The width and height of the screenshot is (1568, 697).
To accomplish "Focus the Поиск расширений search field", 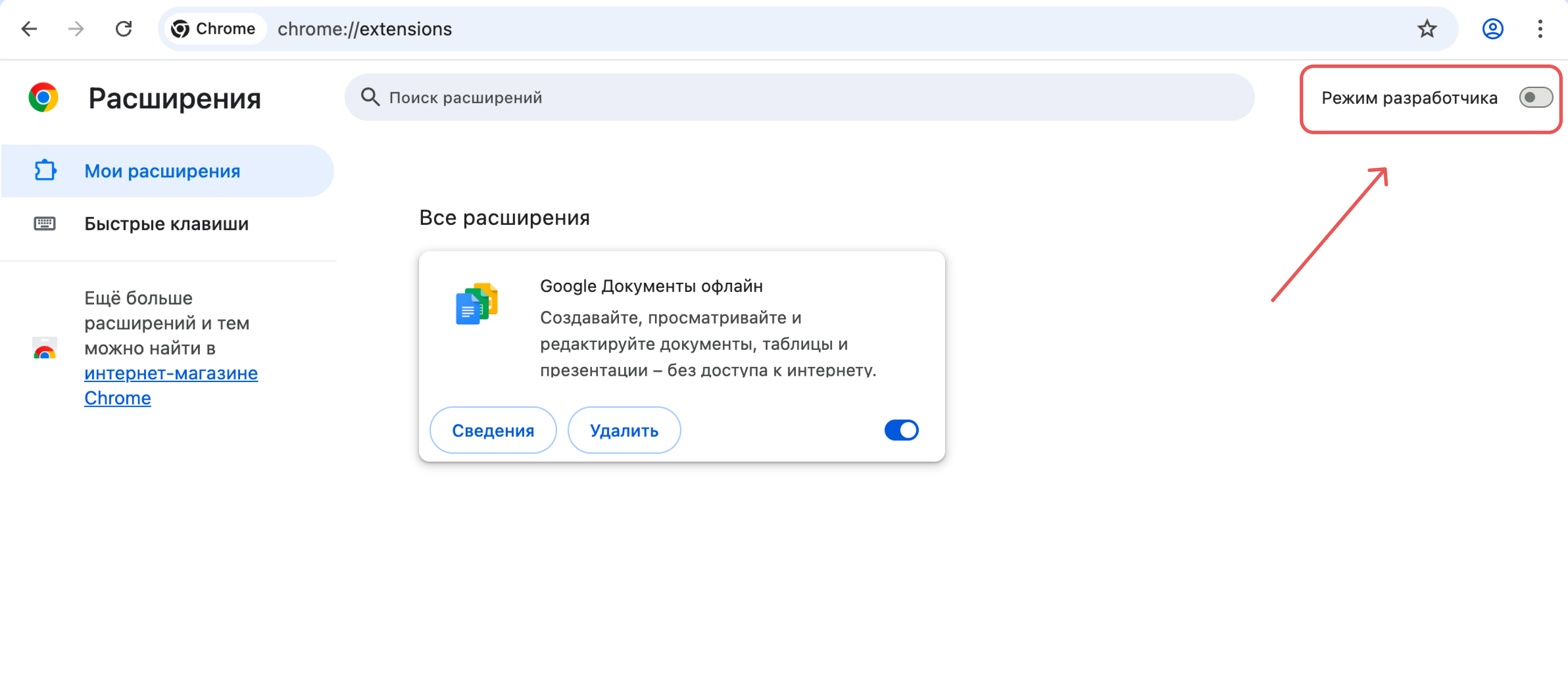I will coord(799,98).
